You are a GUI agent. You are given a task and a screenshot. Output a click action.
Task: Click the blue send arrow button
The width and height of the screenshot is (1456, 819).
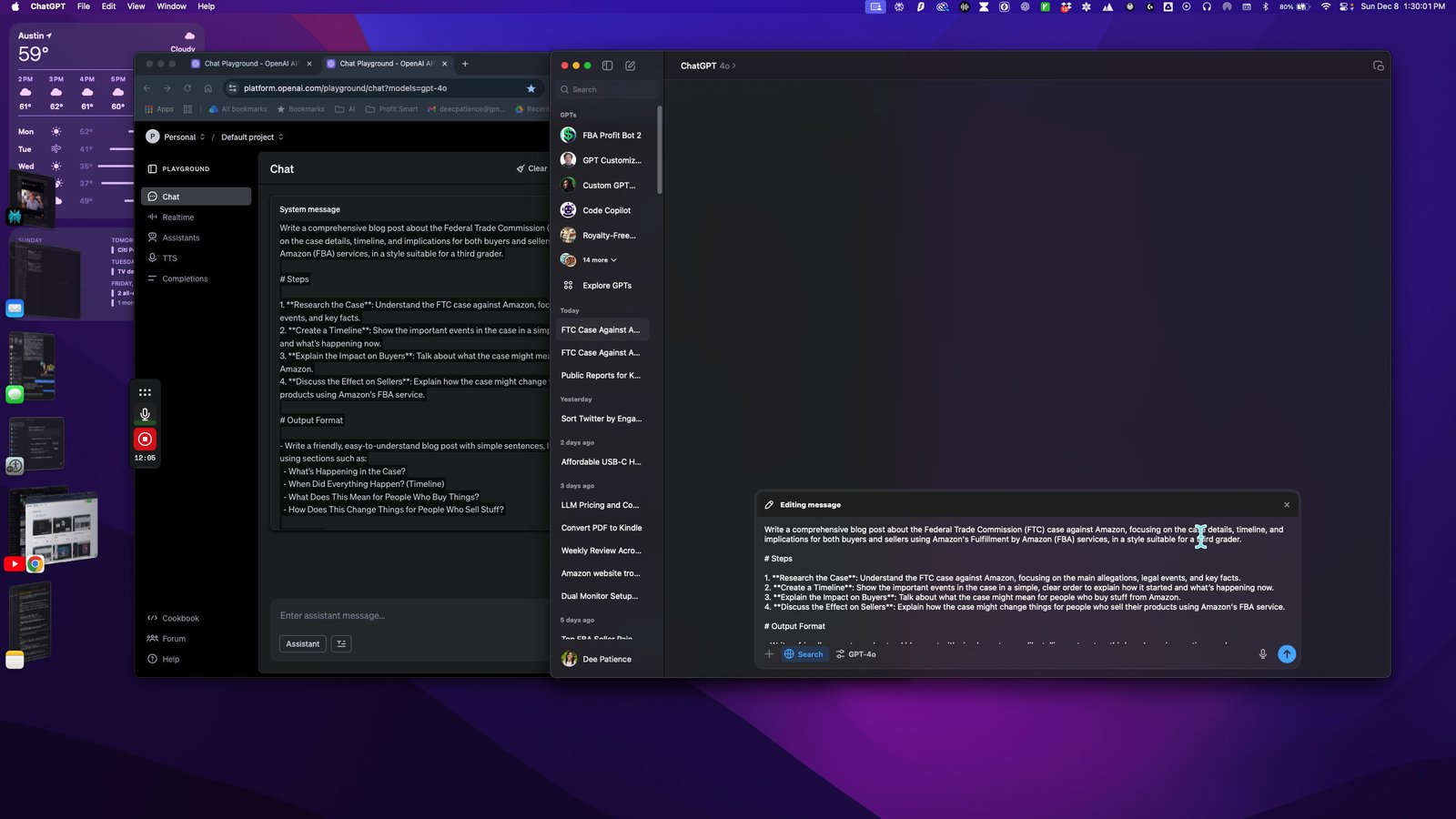click(x=1287, y=654)
